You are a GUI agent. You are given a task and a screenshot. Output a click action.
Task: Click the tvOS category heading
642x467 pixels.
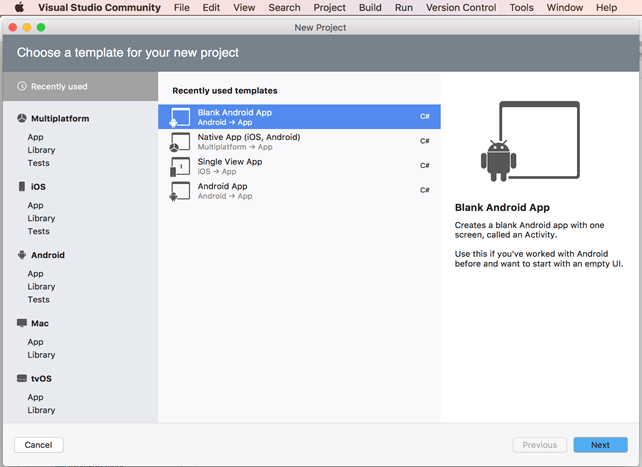(x=41, y=379)
